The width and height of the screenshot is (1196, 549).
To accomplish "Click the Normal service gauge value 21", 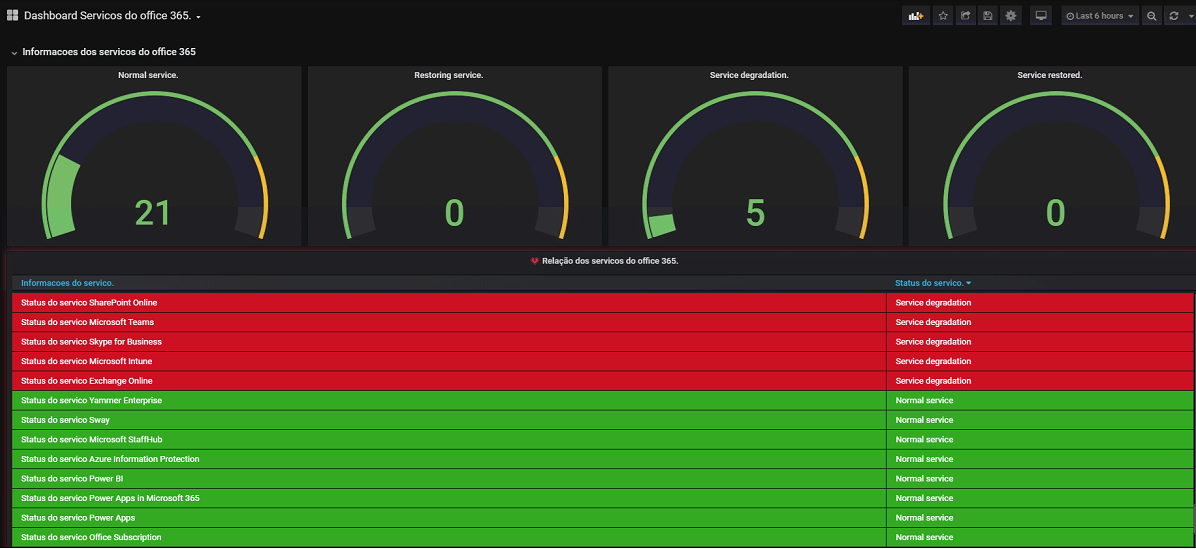I will 153,214.
